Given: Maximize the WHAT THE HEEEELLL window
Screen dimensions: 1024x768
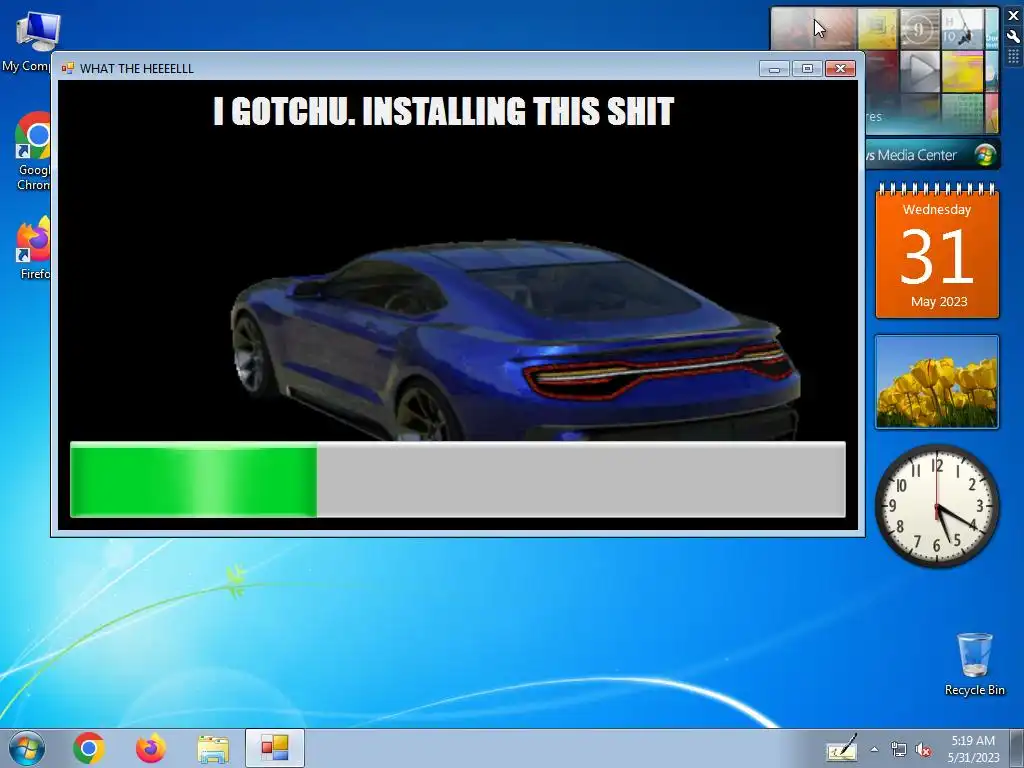Looking at the screenshot, I should [x=807, y=69].
